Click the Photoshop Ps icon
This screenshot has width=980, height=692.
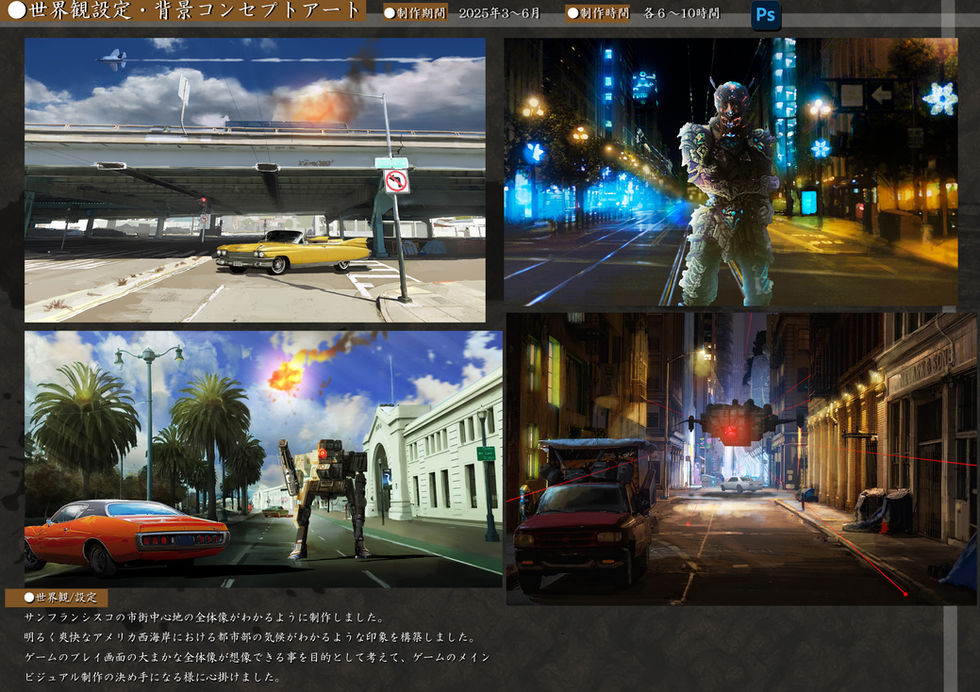coord(766,15)
